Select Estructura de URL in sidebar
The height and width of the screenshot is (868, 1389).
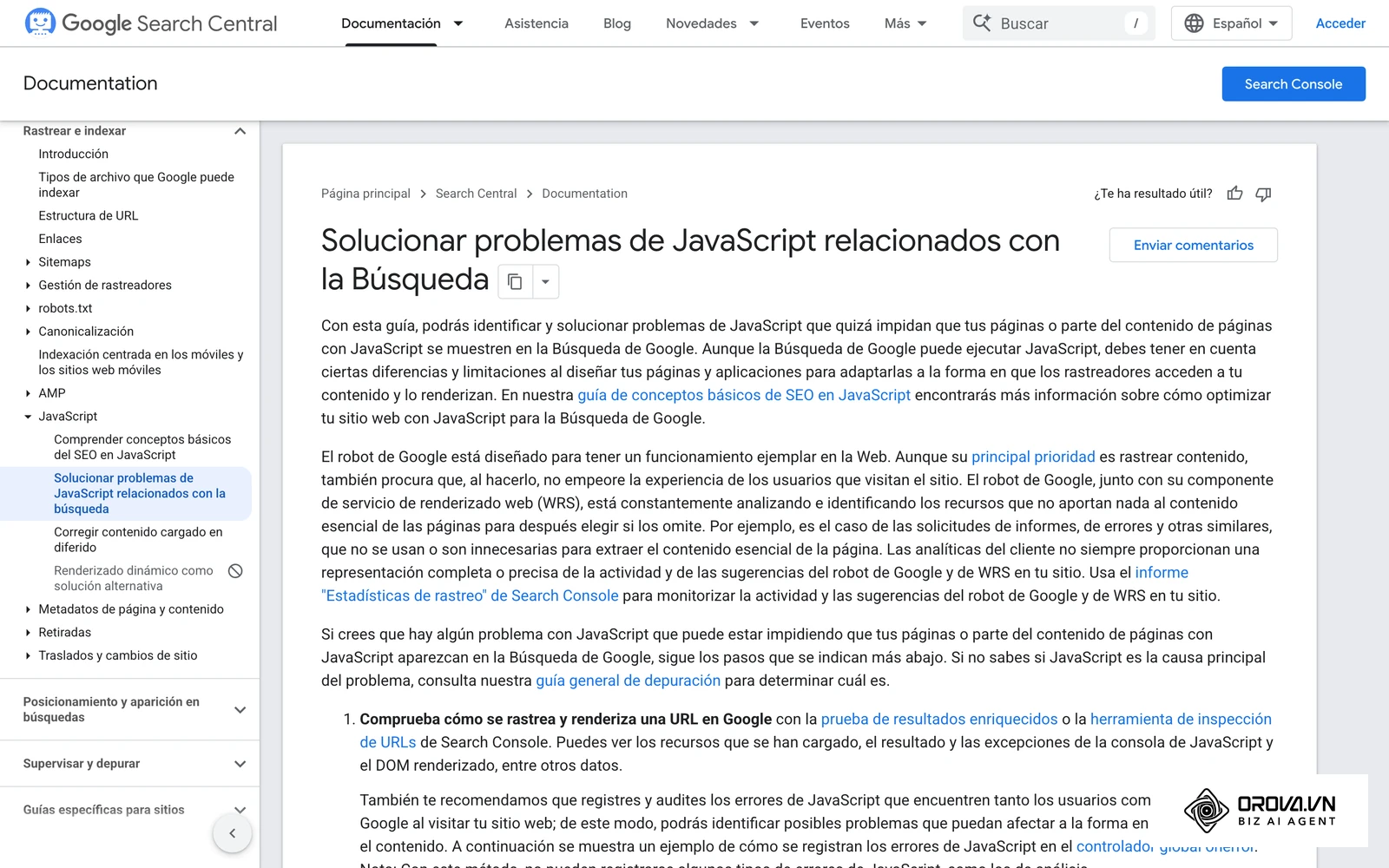[89, 216]
